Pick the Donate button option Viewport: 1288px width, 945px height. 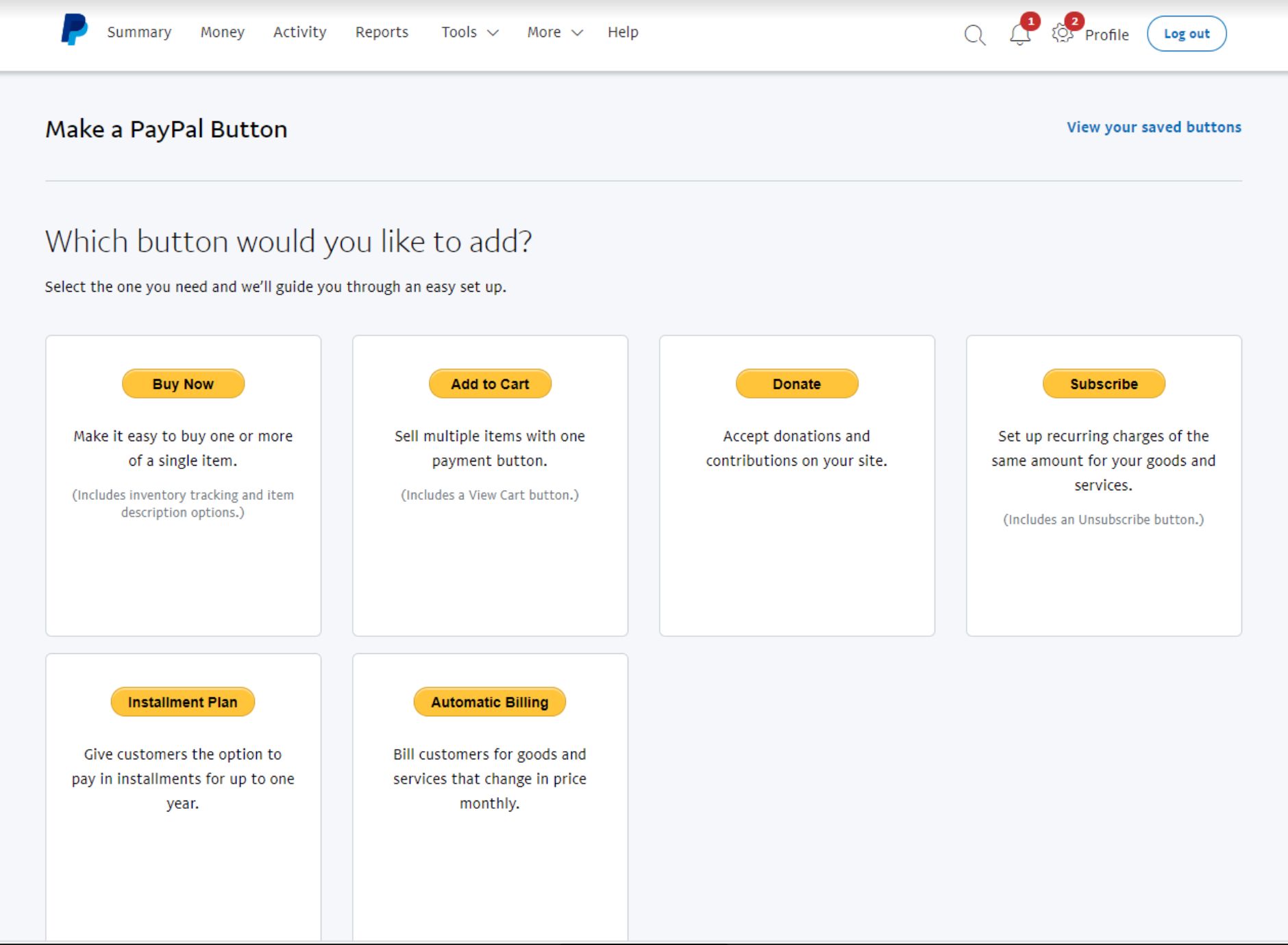(x=797, y=384)
